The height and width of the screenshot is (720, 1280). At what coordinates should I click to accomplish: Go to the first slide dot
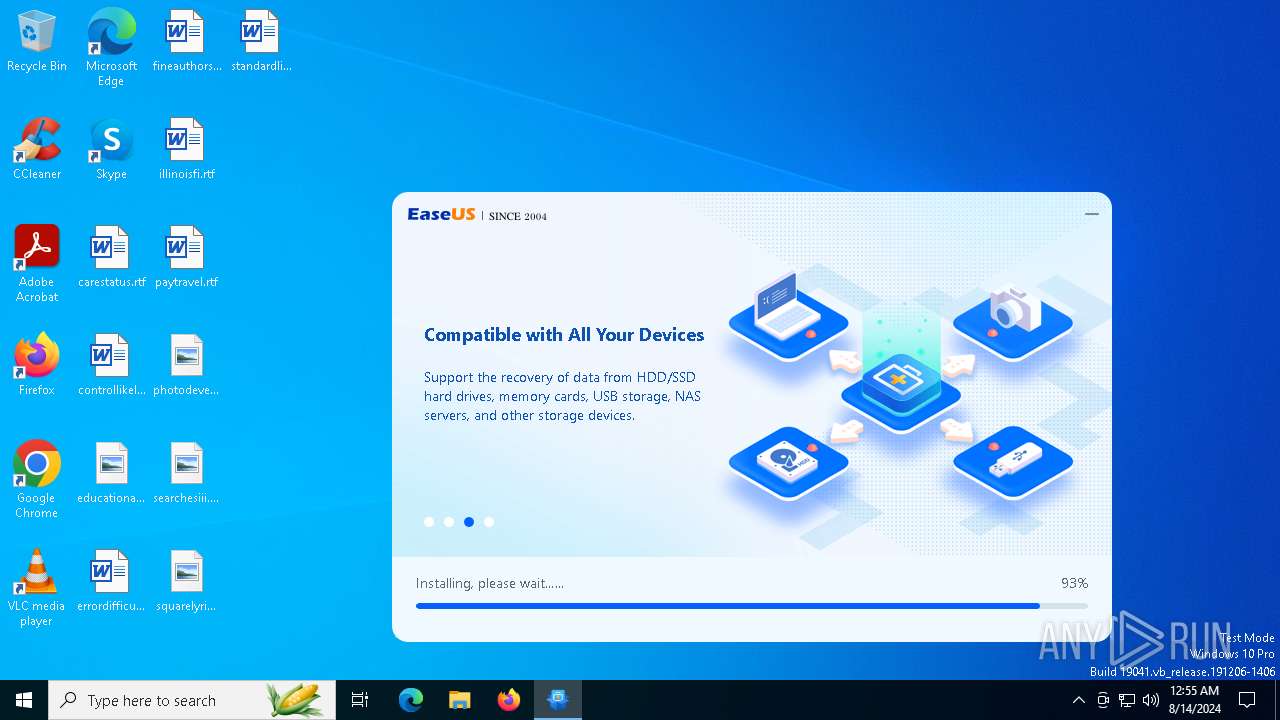pos(429,522)
